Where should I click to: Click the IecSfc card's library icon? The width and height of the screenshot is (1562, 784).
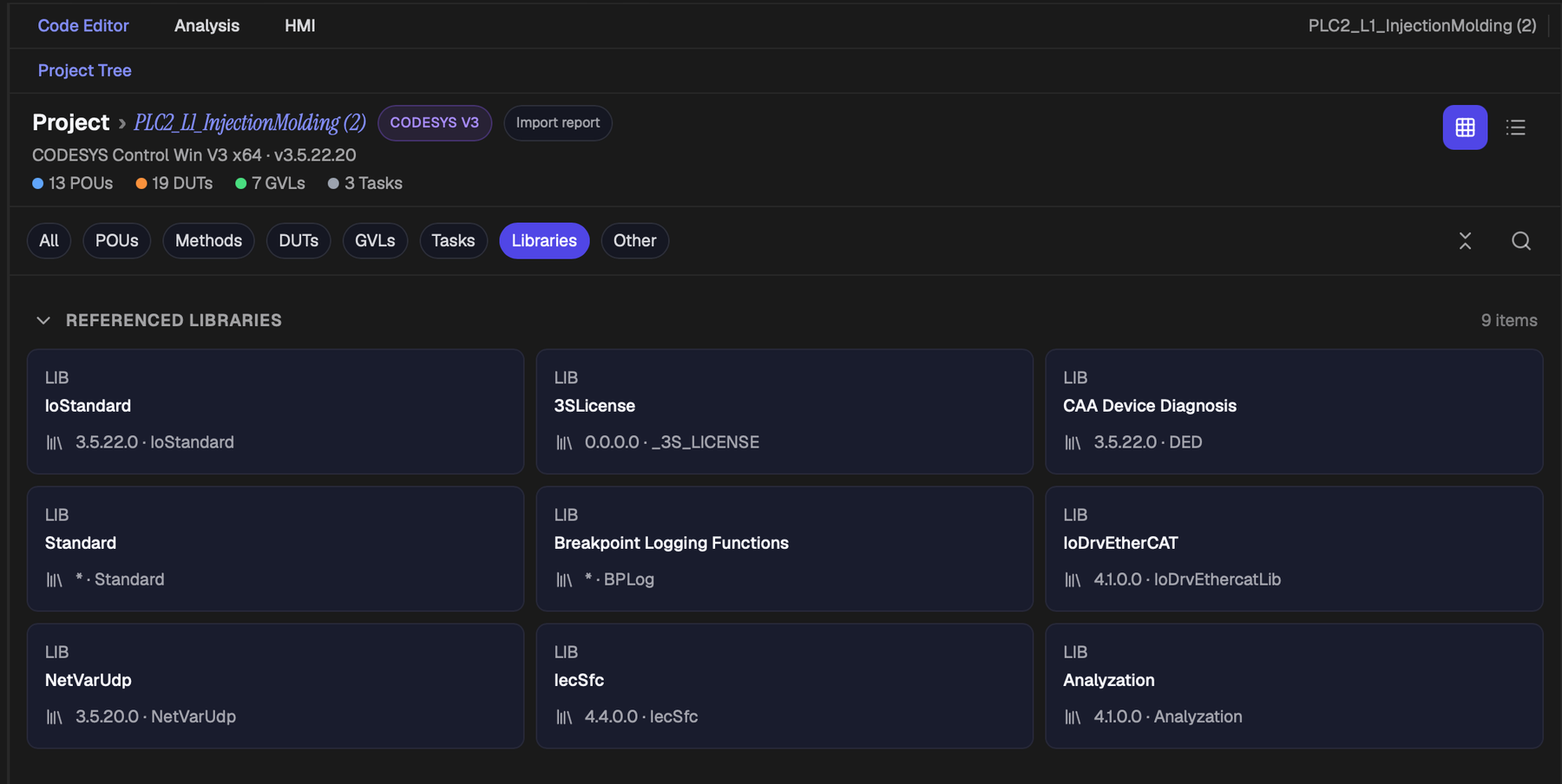(x=564, y=716)
